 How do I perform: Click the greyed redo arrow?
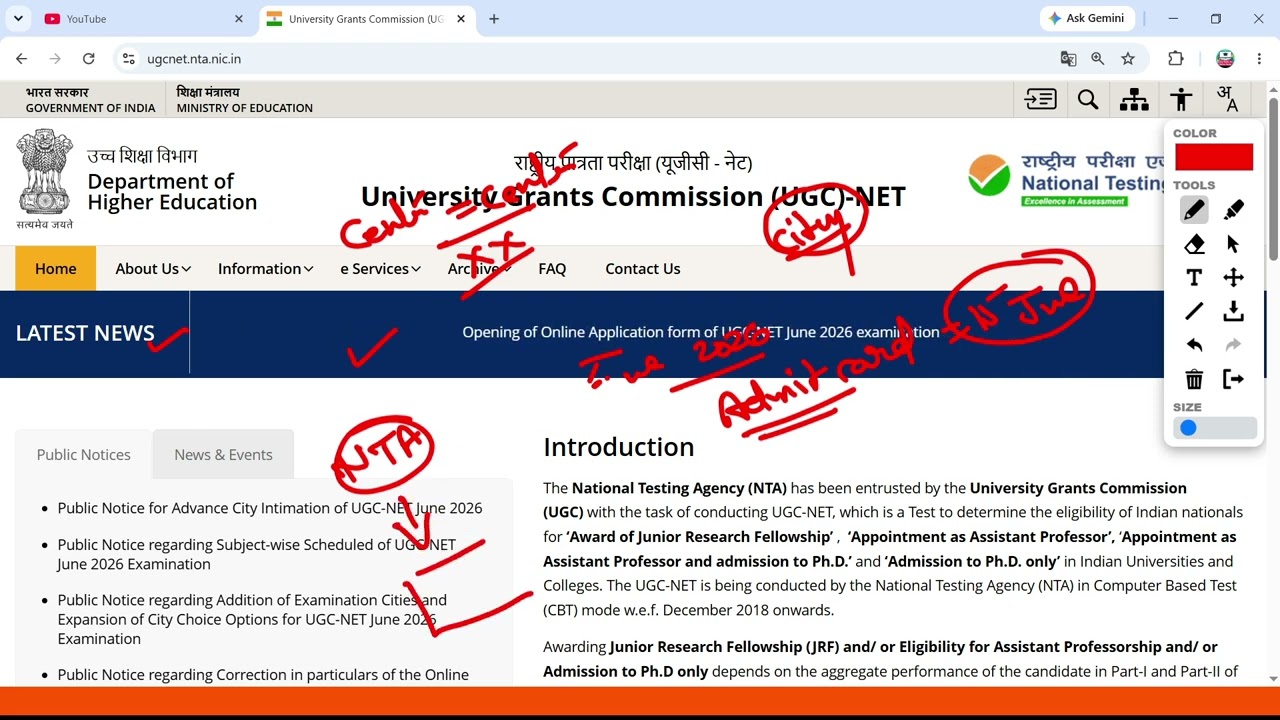click(1233, 345)
